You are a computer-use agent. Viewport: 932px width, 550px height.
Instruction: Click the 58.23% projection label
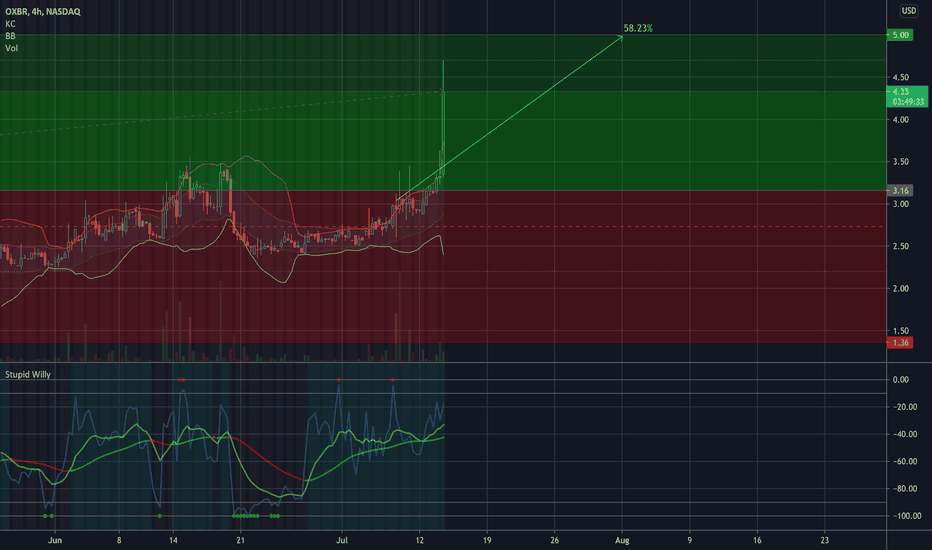tap(638, 28)
